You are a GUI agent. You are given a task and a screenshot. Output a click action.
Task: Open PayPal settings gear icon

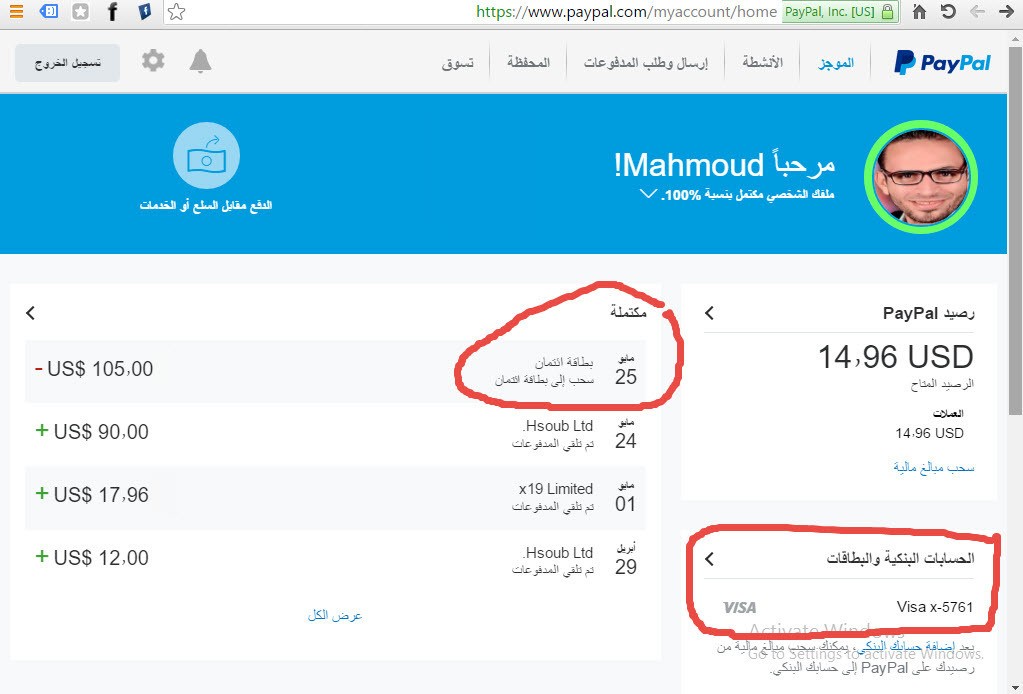[153, 61]
